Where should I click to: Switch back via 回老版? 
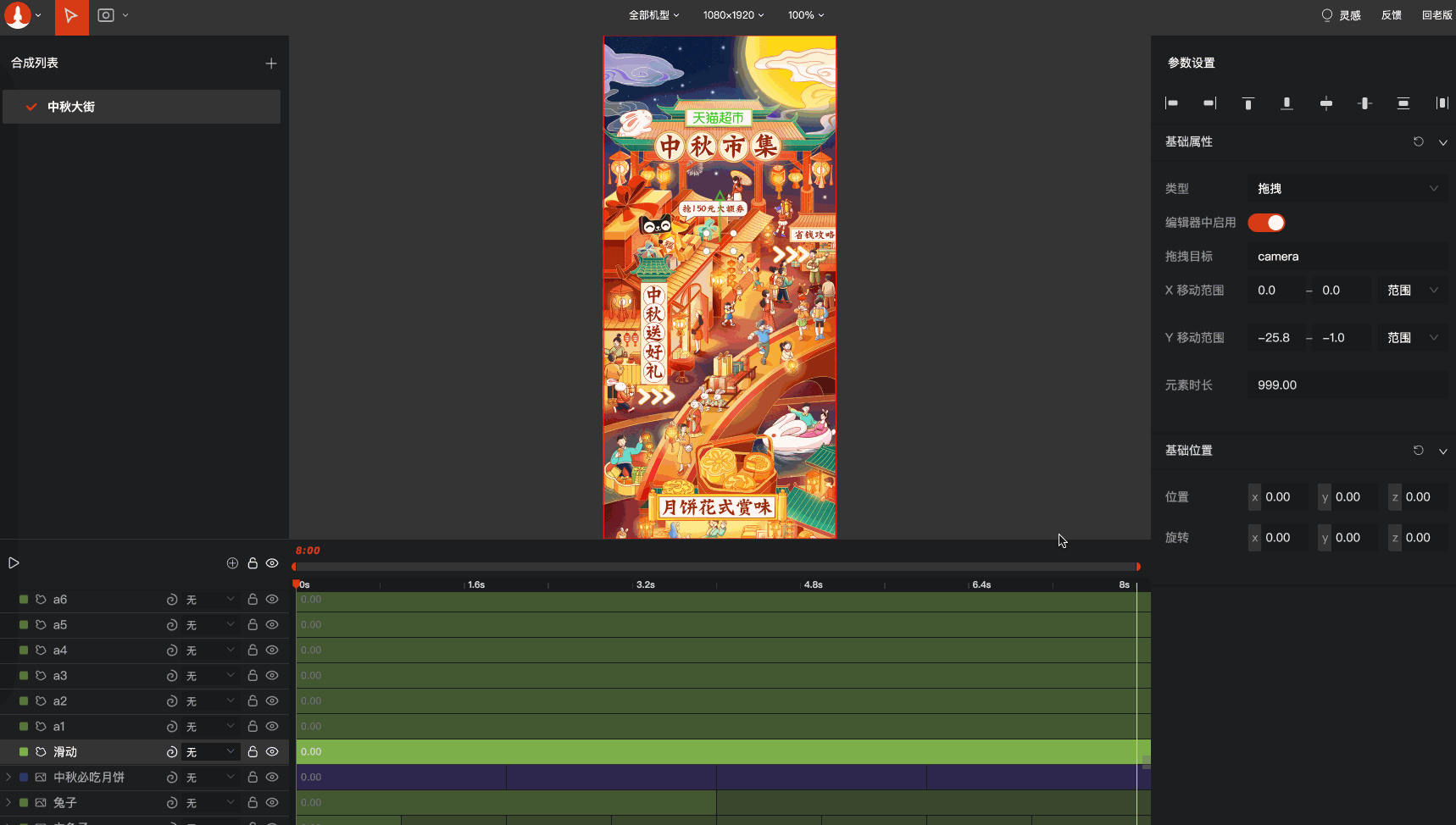(1437, 15)
